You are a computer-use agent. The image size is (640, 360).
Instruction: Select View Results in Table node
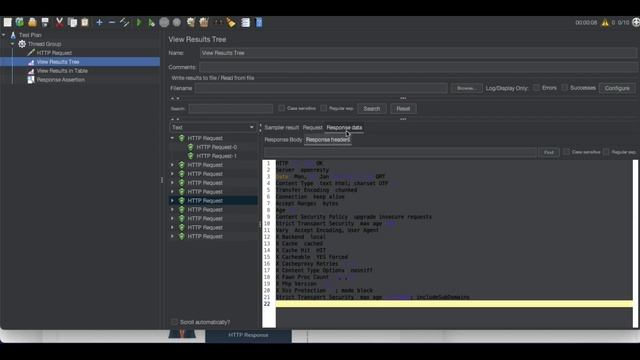tap(62, 71)
